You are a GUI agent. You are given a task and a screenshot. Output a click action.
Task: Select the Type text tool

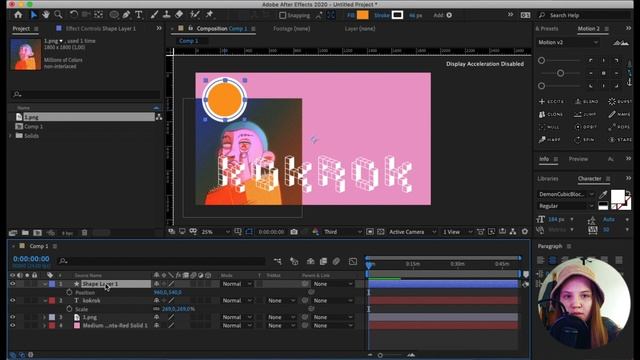139,15
